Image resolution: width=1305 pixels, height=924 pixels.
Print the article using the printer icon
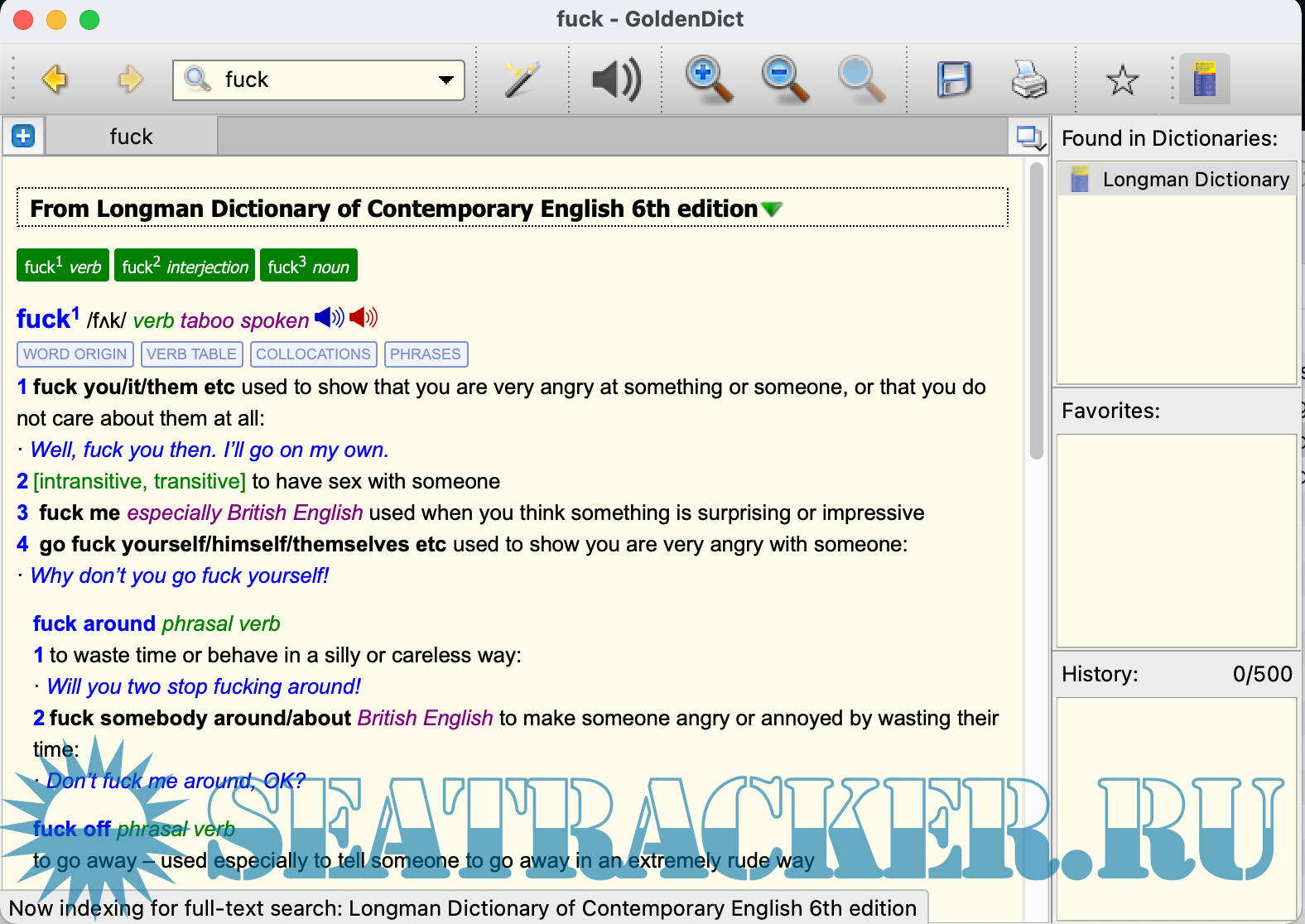coord(1028,79)
